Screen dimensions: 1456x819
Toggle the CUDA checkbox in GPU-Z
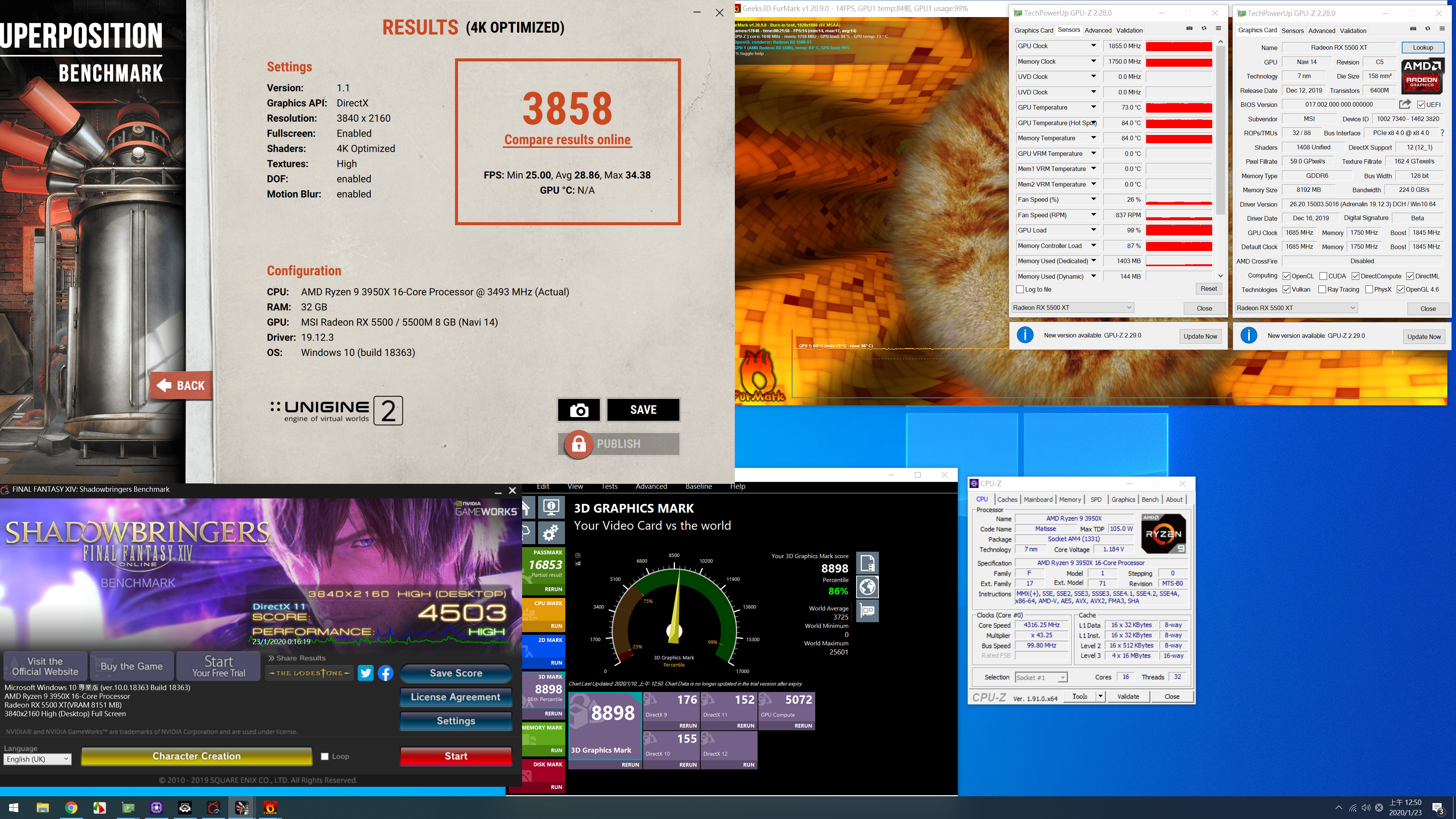point(1323,276)
